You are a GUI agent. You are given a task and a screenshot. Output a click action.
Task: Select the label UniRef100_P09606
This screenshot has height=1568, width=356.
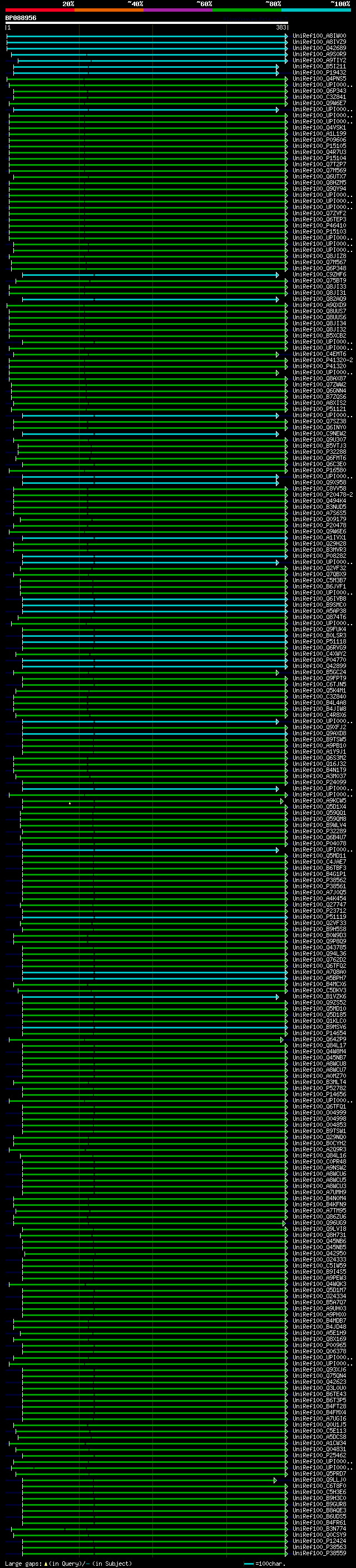click(x=319, y=140)
